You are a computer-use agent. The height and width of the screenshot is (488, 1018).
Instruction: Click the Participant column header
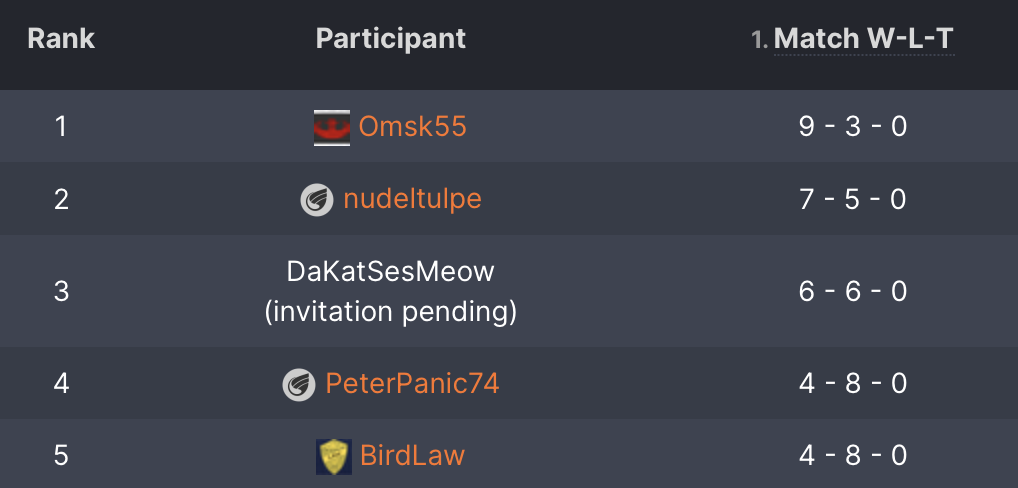point(391,39)
